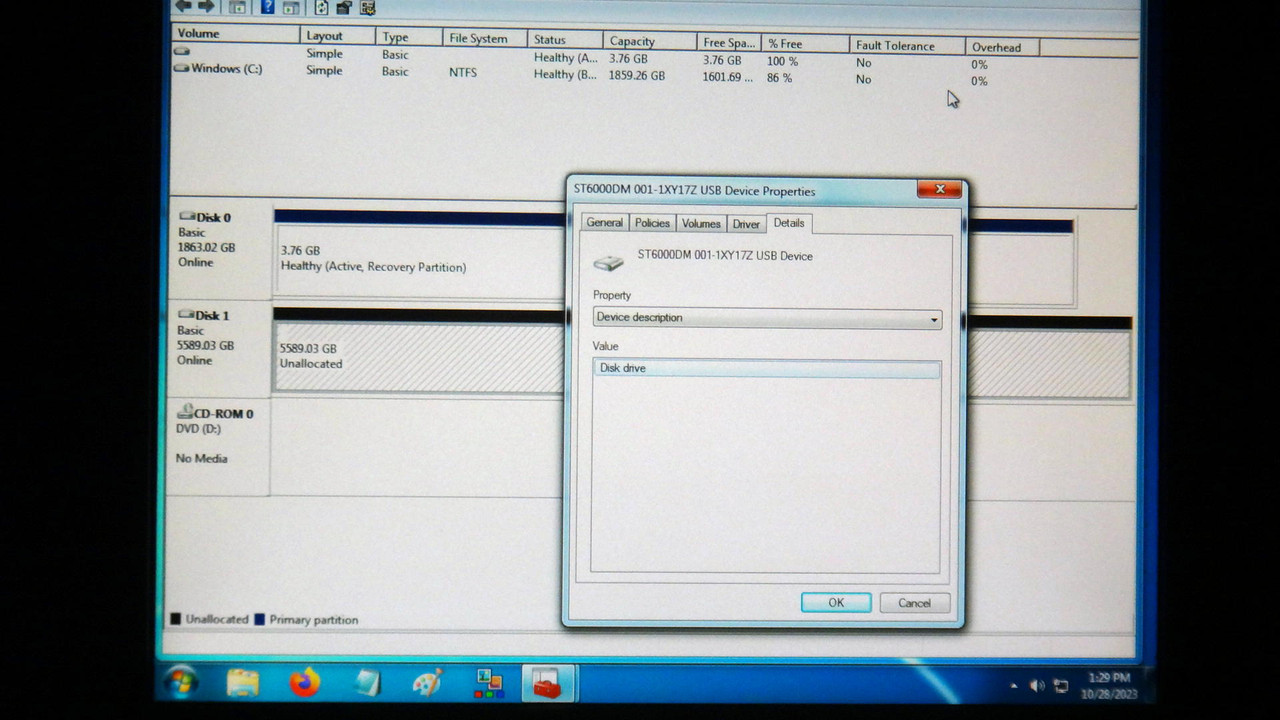Select the Windows (C:) volume icon

click(181, 68)
